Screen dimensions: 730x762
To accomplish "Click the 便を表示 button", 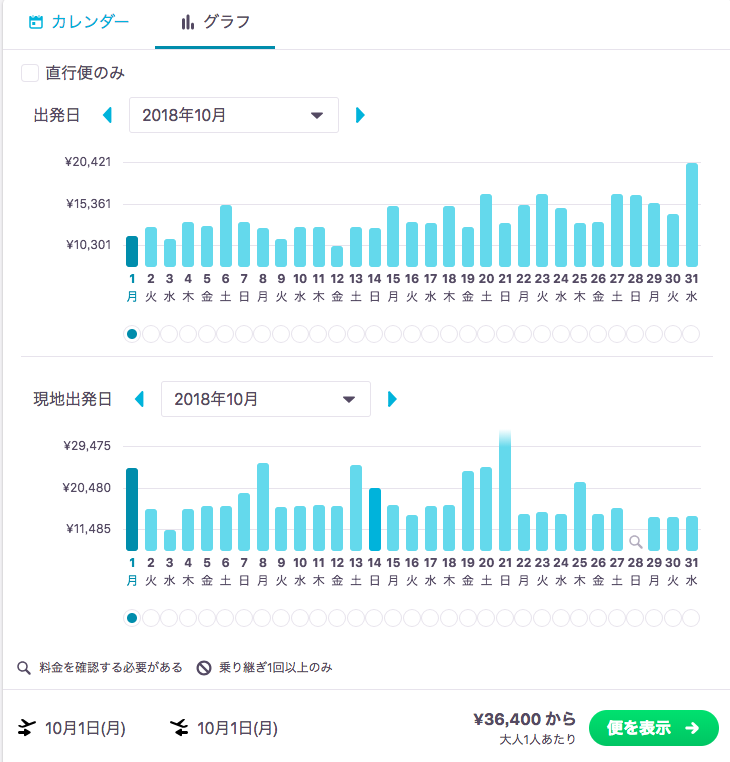I will (x=653, y=727).
